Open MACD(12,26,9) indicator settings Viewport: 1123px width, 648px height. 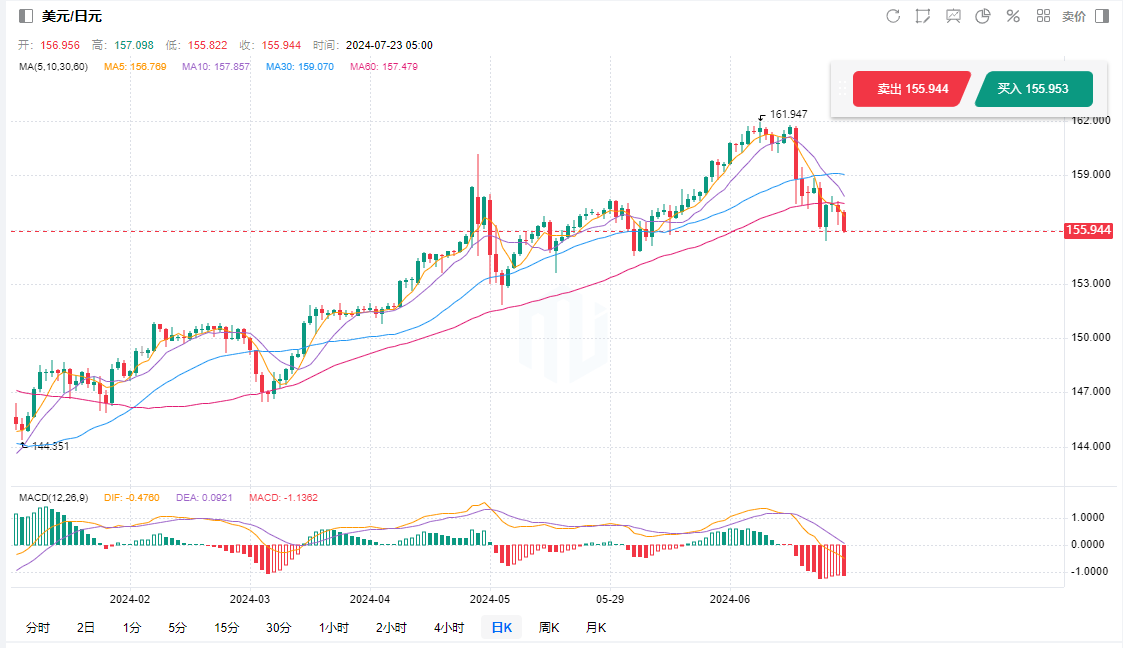coord(54,497)
